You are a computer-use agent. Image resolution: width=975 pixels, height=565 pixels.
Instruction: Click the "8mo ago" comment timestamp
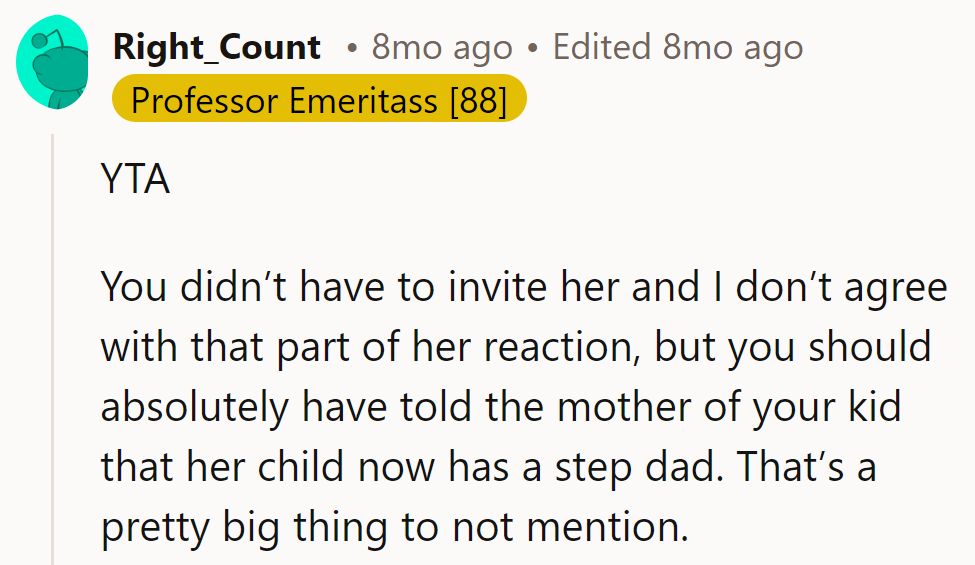pyautogui.click(x=441, y=47)
